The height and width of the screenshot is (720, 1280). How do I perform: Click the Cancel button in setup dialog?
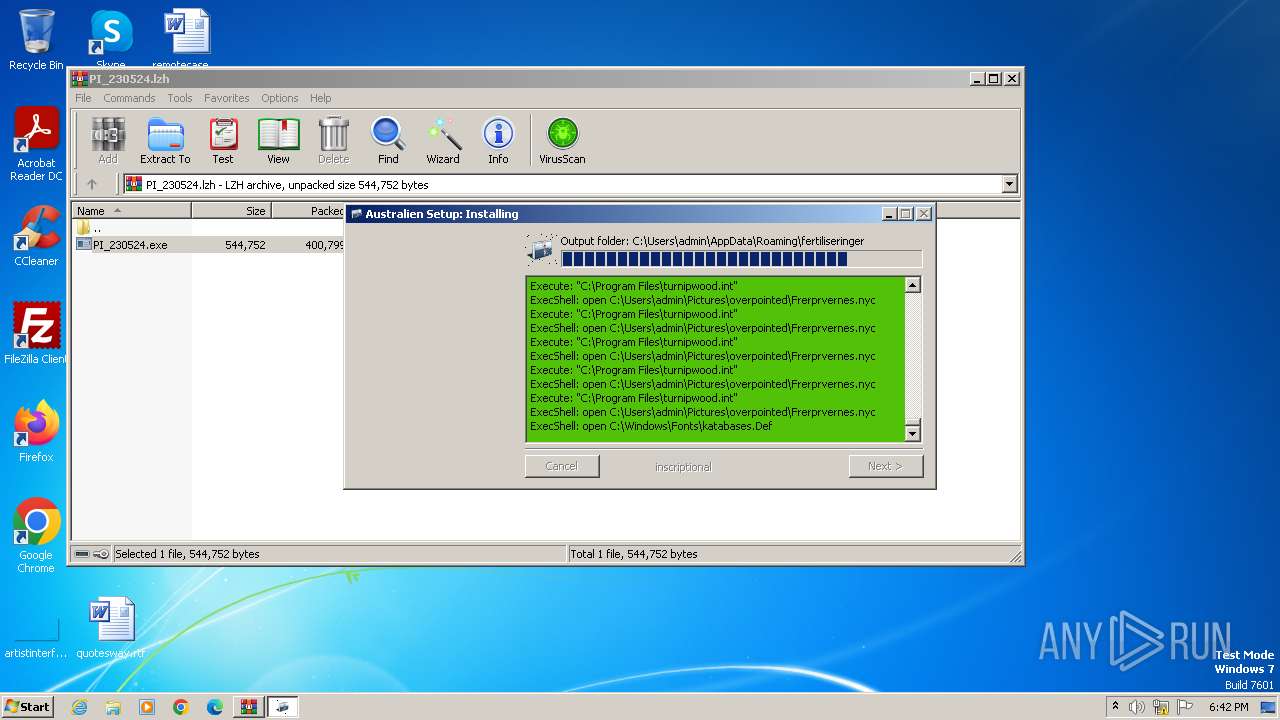pos(562,466)
